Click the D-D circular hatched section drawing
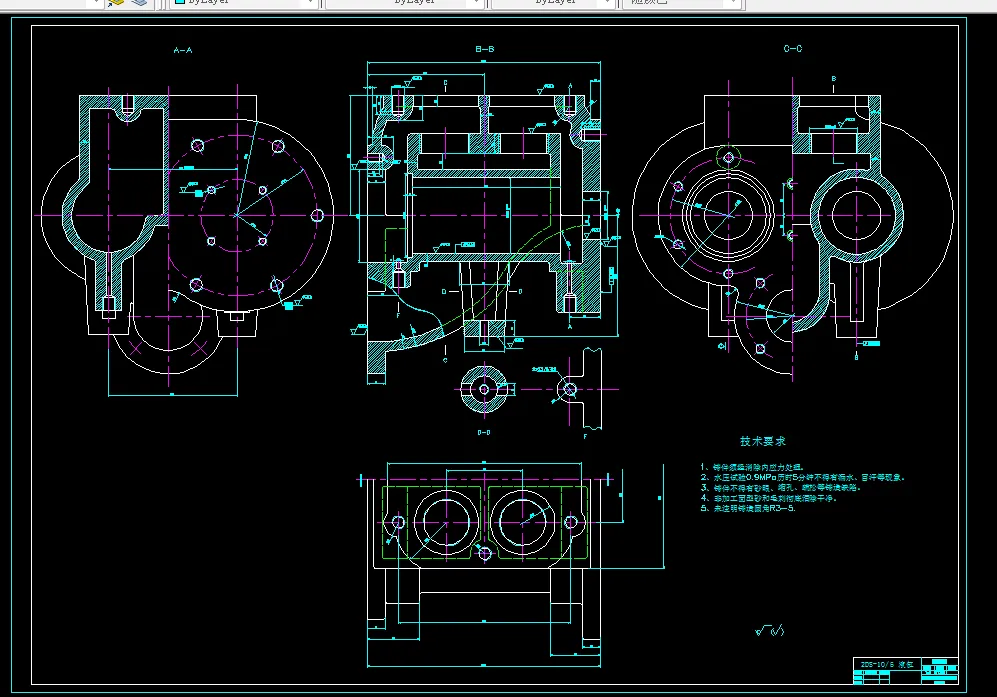Image resolution: width=997 pixels, height=697 pixels. click(484, 389)
